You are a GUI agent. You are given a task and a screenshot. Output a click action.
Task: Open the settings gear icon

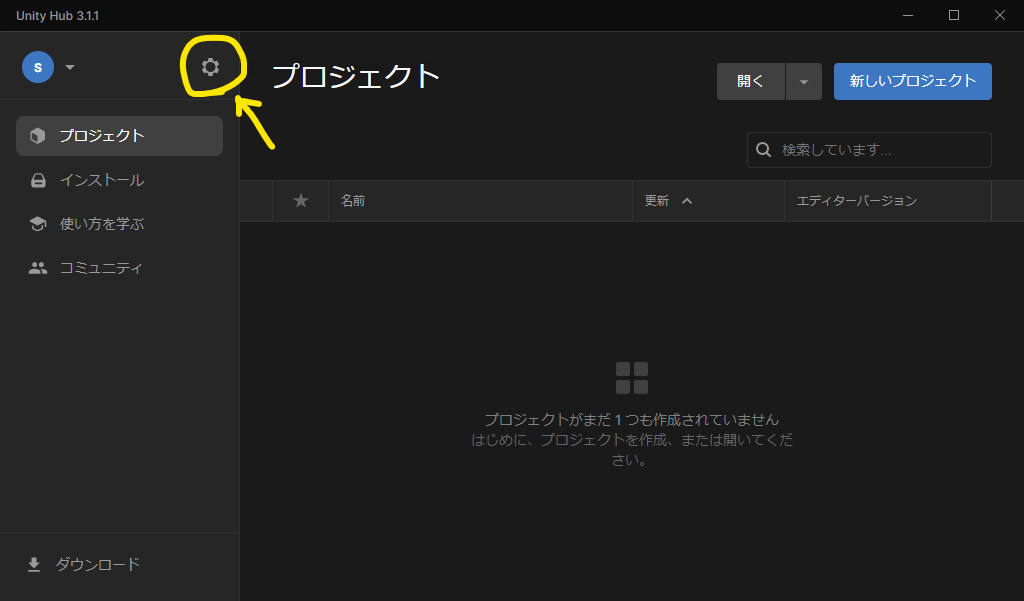point(210,67)
